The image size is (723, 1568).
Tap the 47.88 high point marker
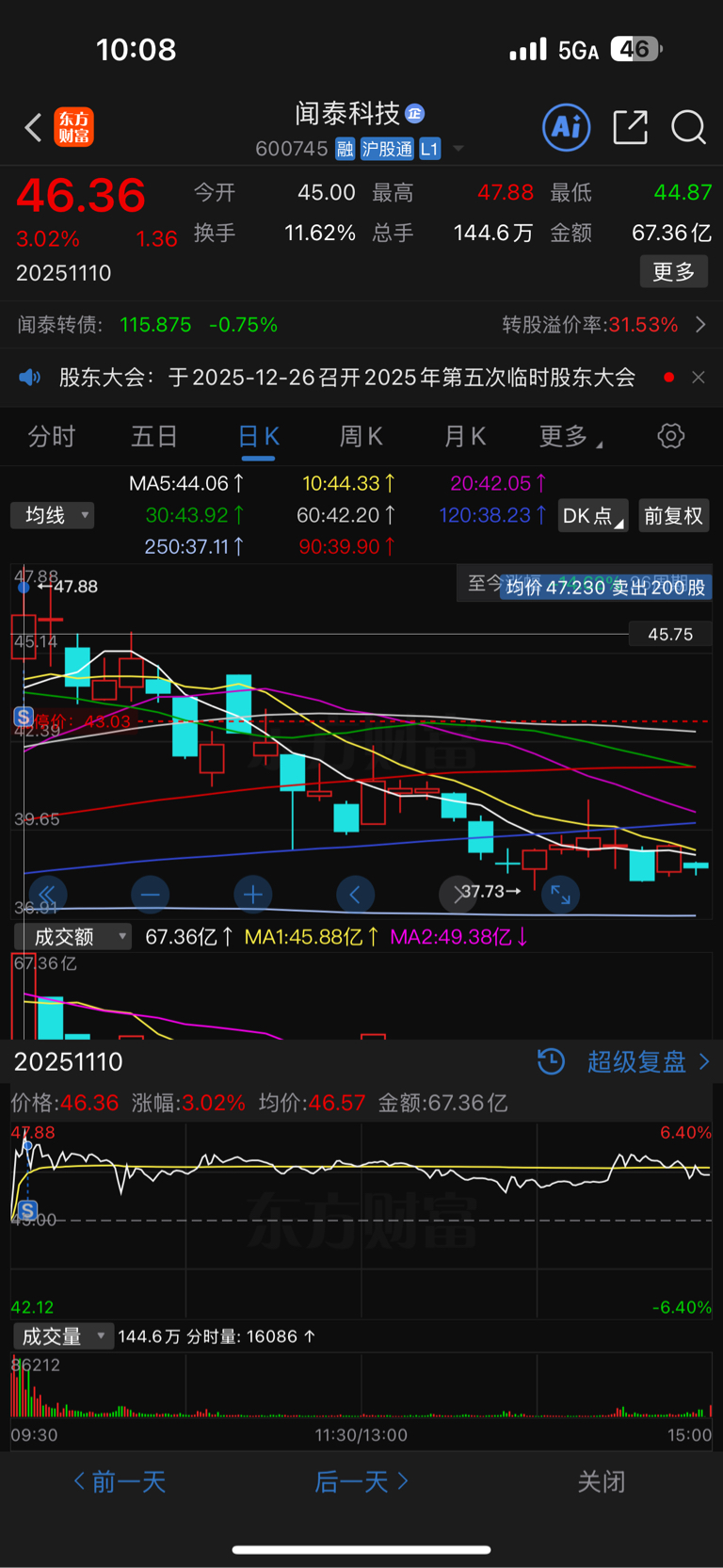(68, 586)
